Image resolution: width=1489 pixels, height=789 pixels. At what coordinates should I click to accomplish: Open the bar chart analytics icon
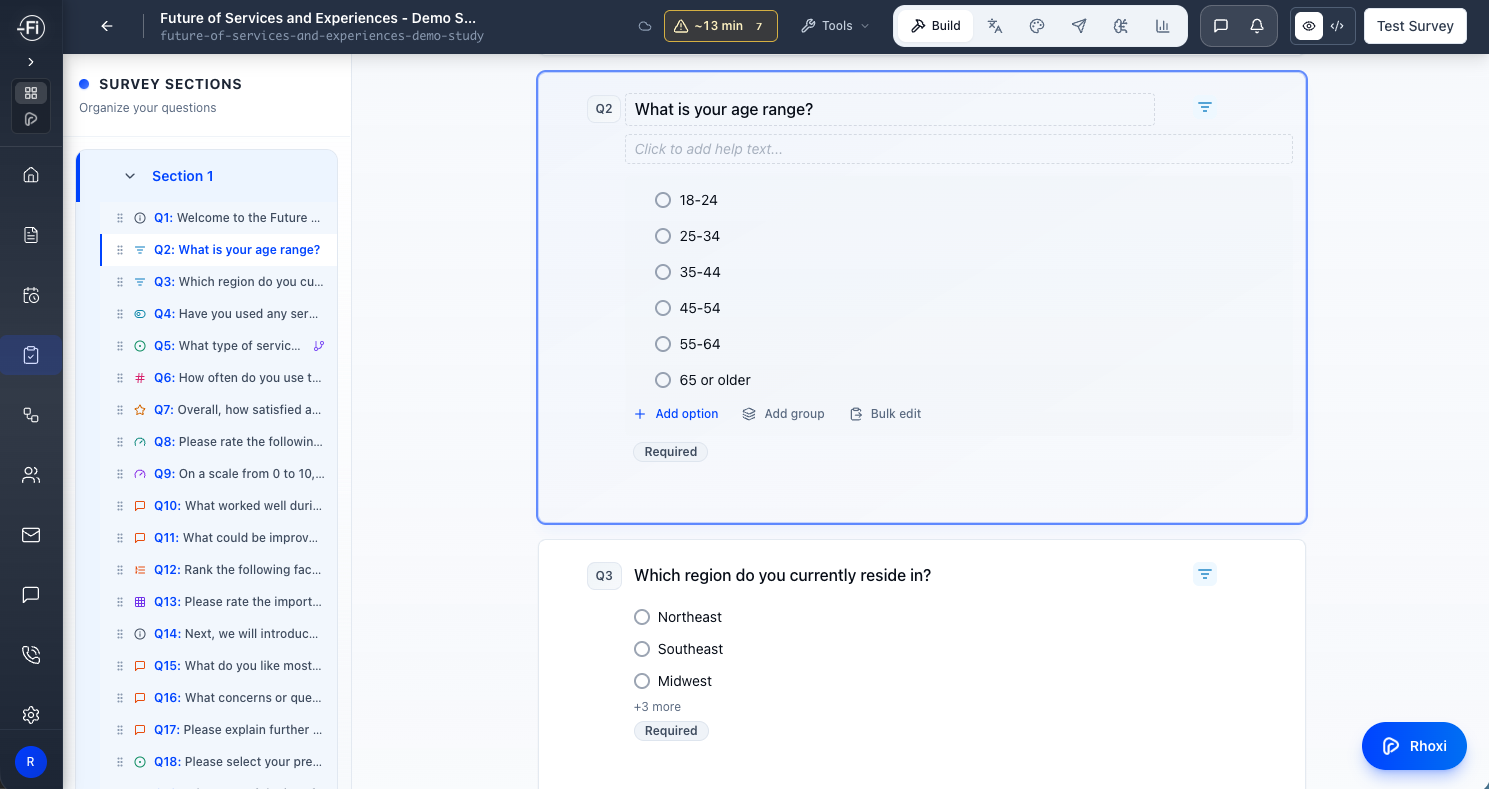tap(1163, 26)
